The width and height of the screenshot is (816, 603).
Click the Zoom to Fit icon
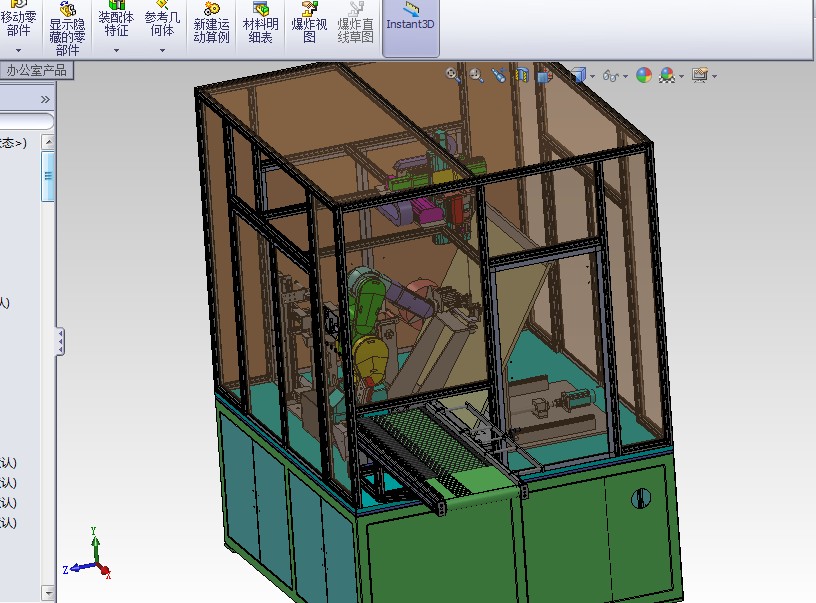[x=453, y=75]
